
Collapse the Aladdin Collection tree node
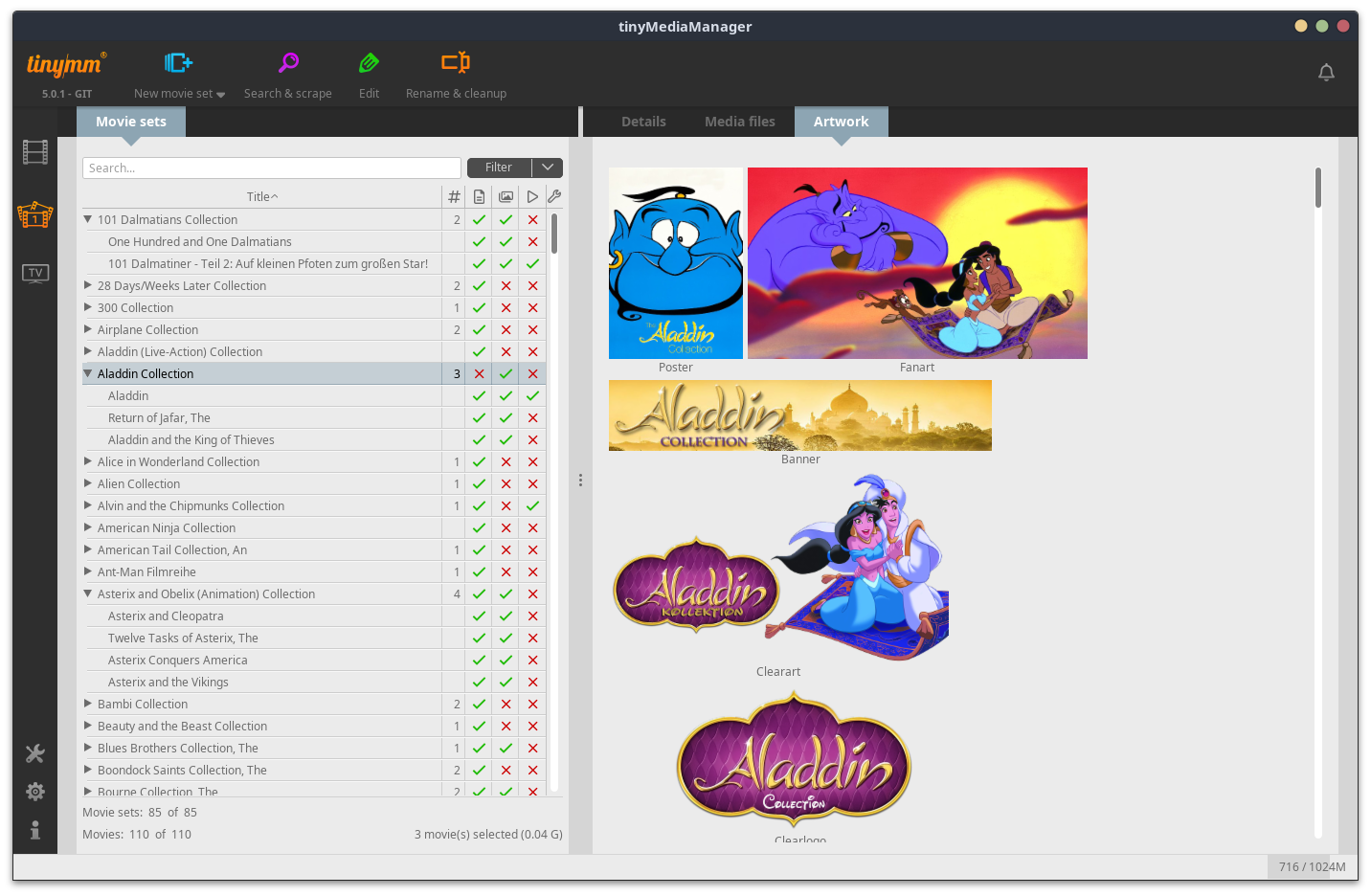(88, 373)
